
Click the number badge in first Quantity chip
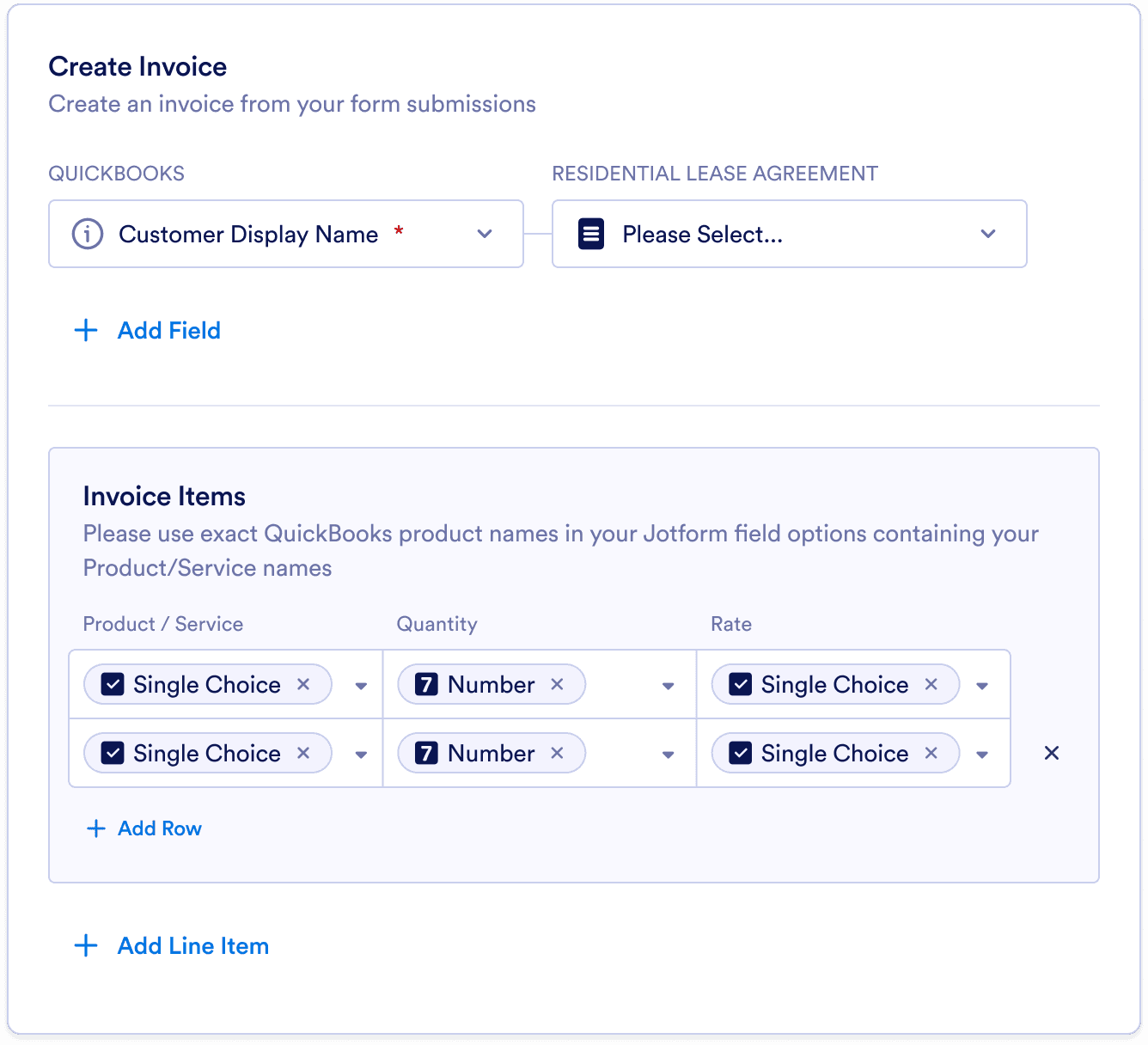click(x=426, y=684)
